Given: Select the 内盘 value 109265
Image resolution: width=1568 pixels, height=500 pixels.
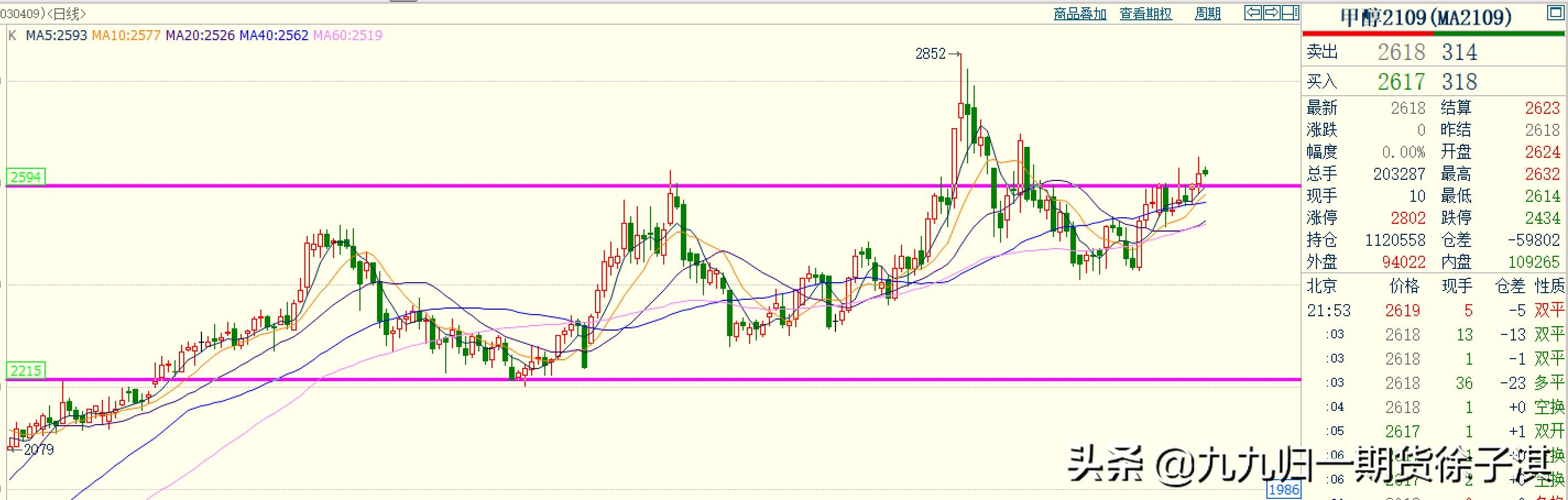Looking at the screenshot, I should click(1534, 262).
